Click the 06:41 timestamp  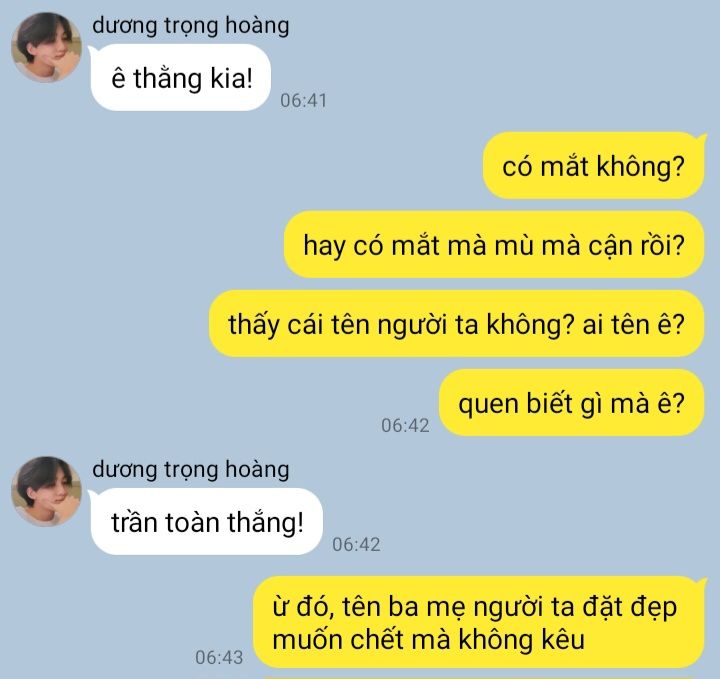pos(304,101)
